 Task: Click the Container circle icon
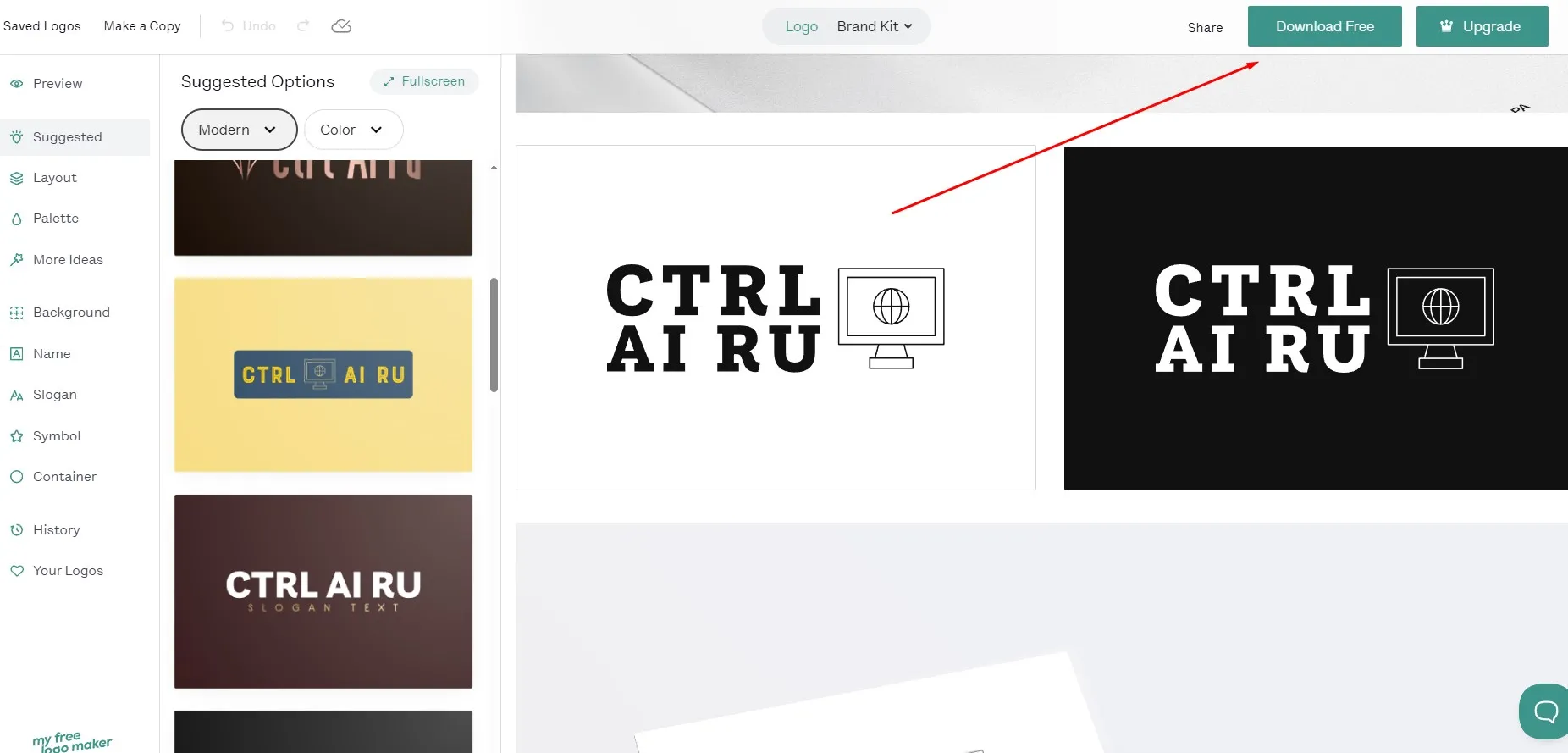pyautogui.click(x=16, y=477)
